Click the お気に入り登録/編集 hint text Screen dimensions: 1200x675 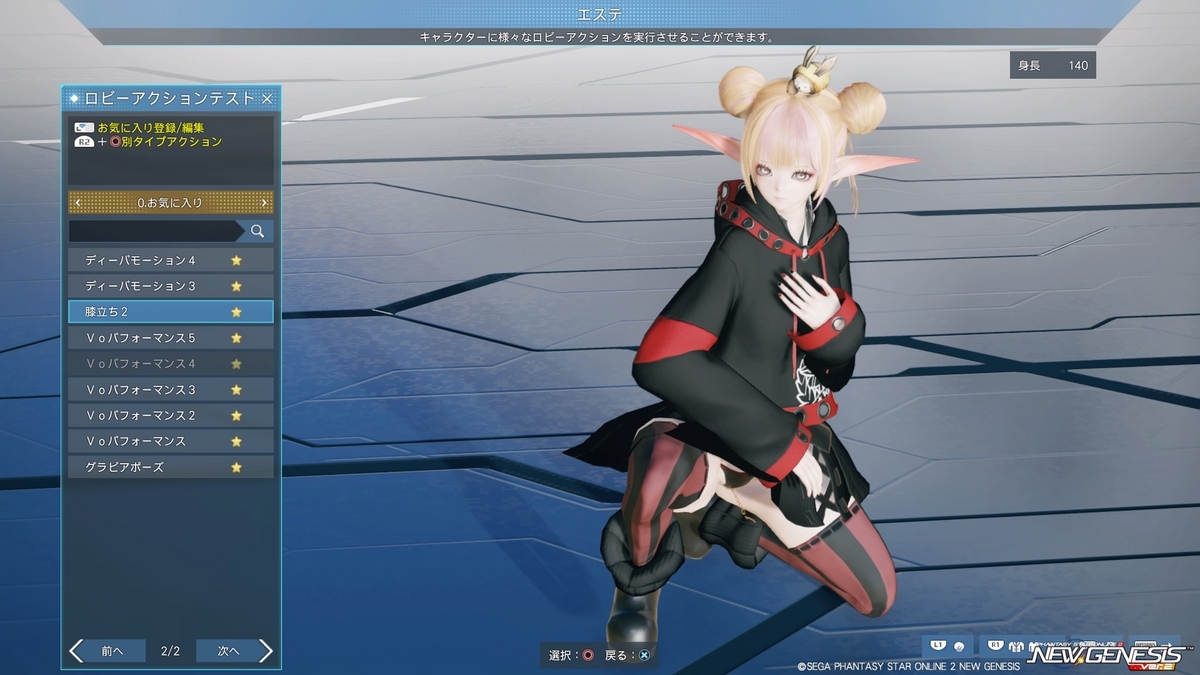point(150,128)
